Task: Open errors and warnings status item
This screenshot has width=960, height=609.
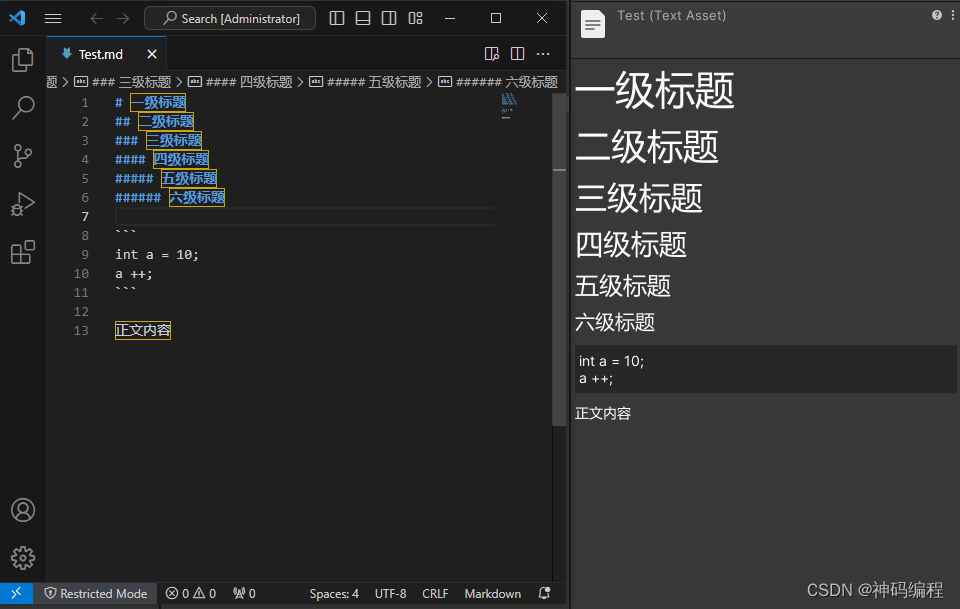Action: pos(191,593)
